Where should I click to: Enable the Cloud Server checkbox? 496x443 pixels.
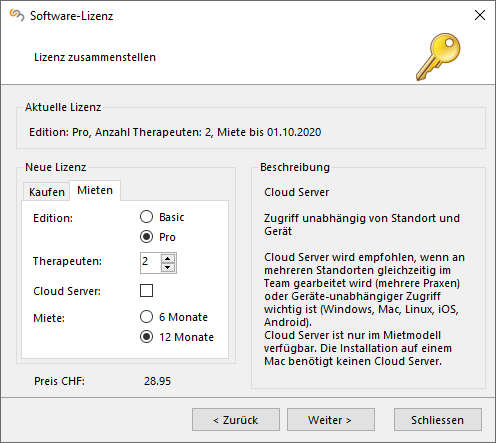tap(146, 291)
